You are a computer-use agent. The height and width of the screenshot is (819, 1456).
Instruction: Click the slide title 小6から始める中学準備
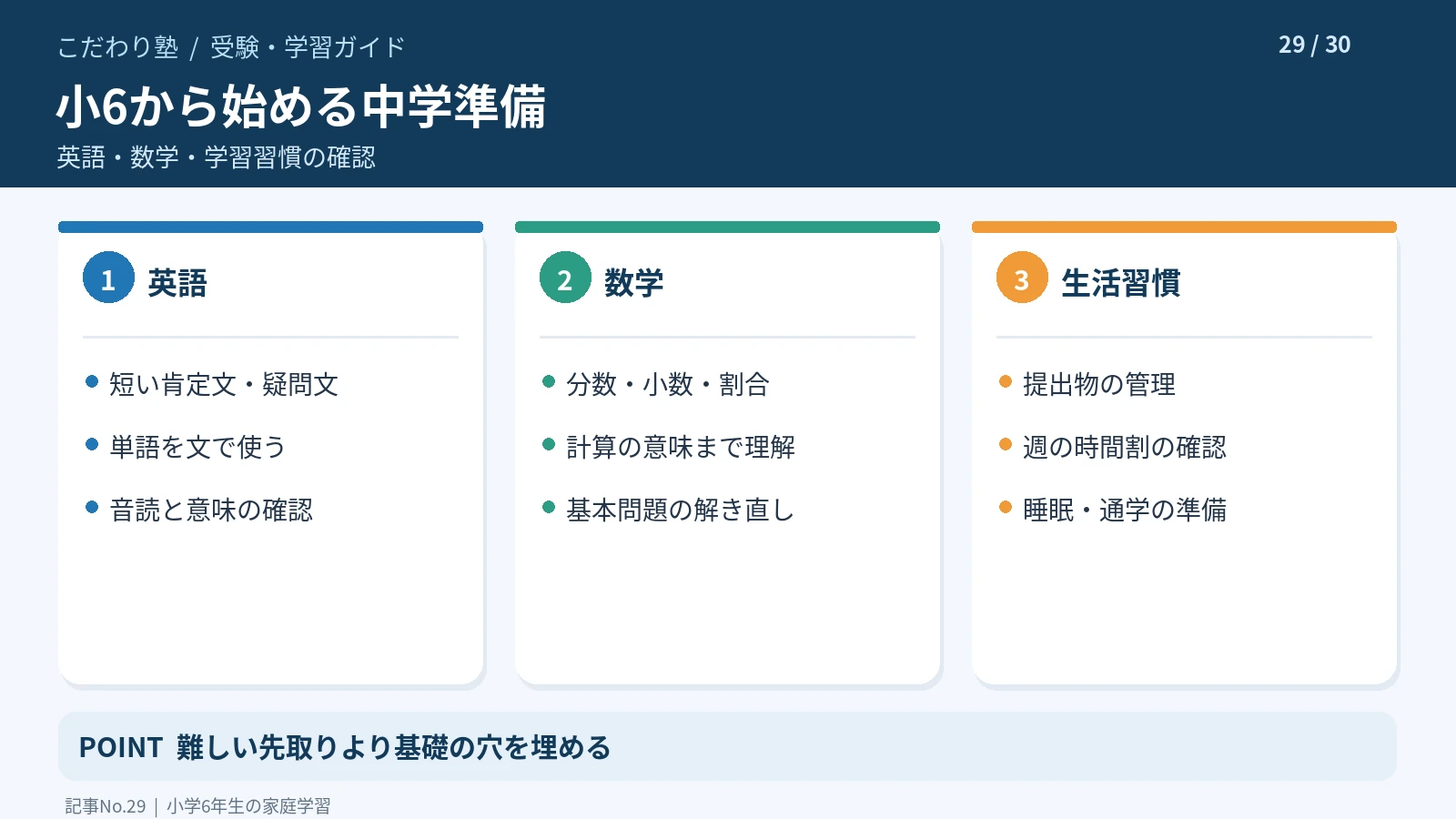click(x=301, y=106)
